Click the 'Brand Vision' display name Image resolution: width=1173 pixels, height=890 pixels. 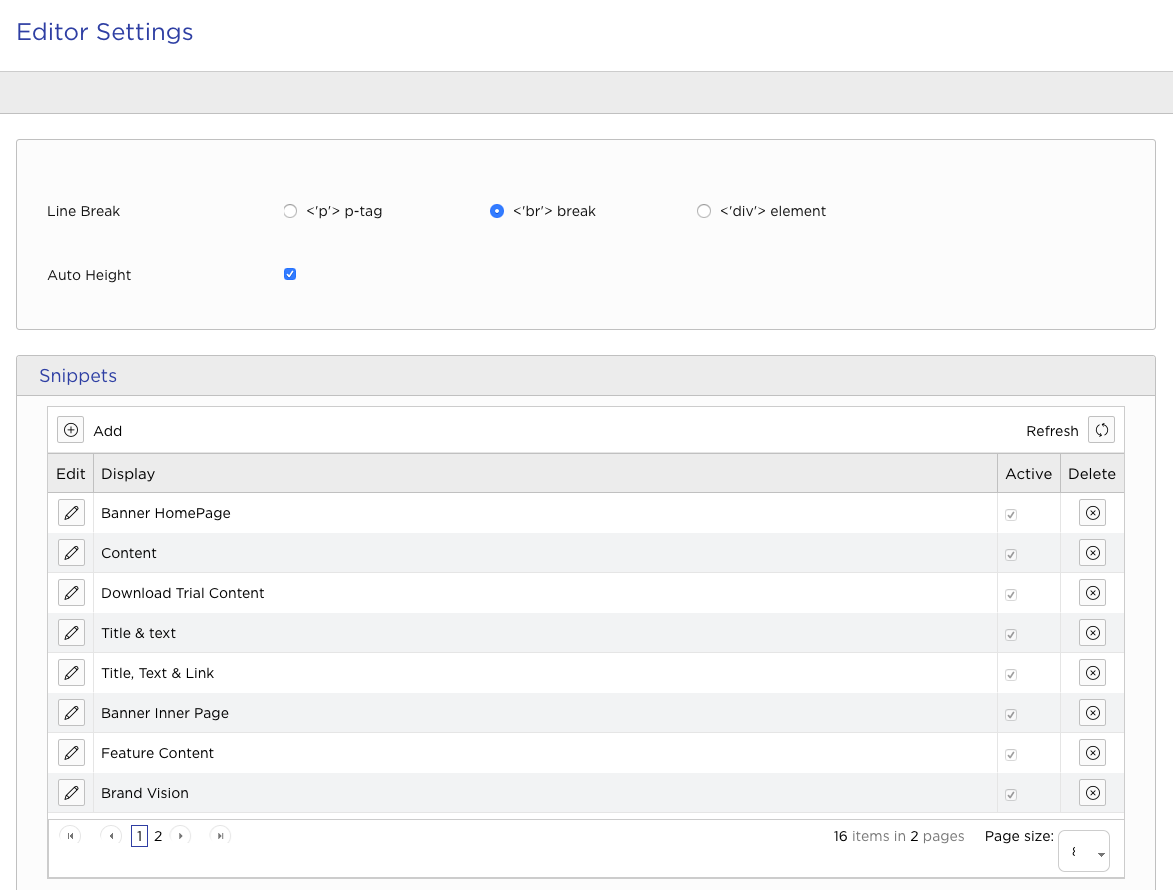(144, 793)
